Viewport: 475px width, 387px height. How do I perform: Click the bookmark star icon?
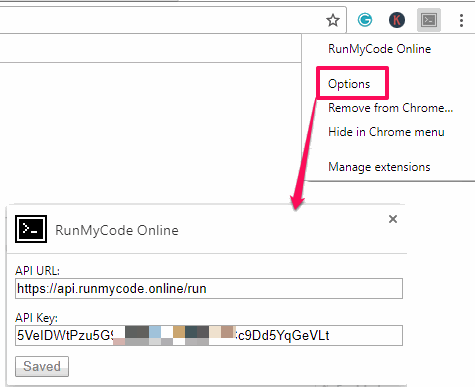[x=333, y=20]
